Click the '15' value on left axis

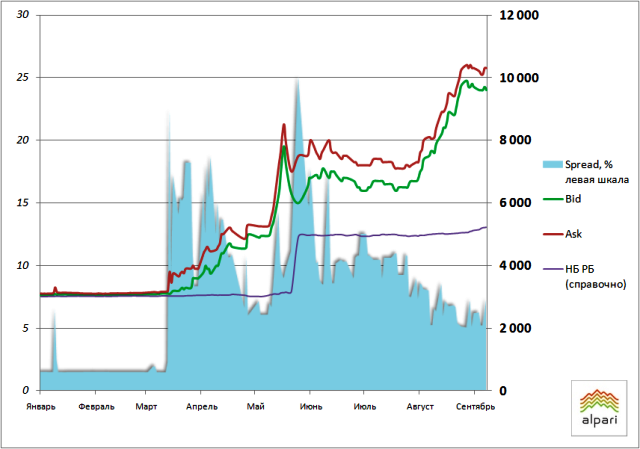(23, 203)
